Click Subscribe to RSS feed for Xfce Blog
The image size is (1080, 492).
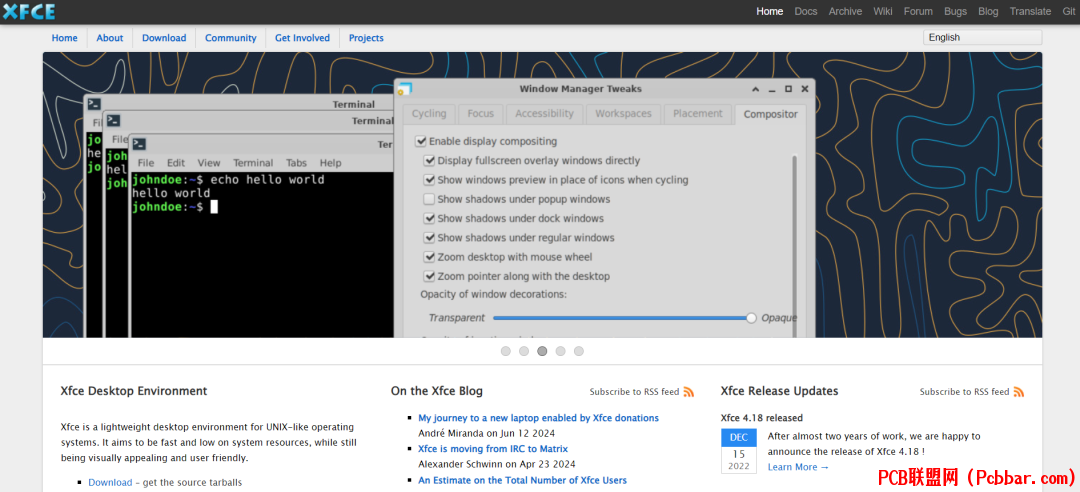pyautogui.click(x=634, y=392)
